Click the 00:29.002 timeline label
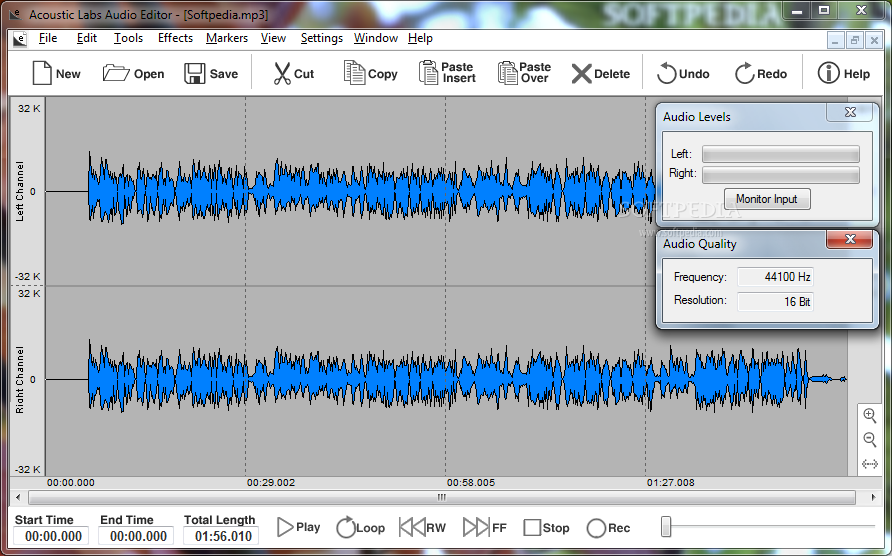 [x=271, y=483]
